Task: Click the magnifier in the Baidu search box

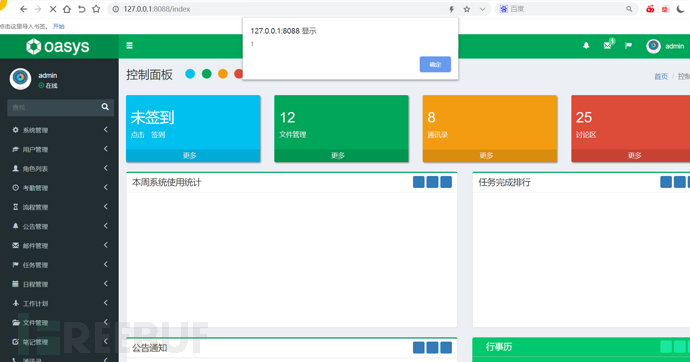Action: (x=629, y=9)
